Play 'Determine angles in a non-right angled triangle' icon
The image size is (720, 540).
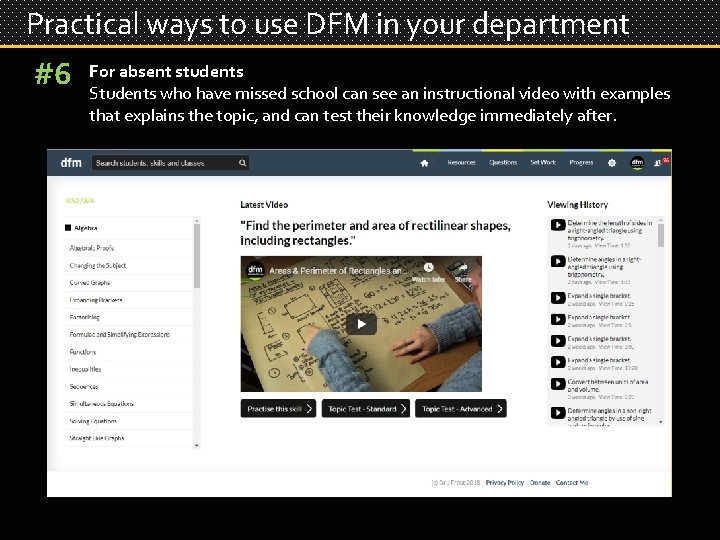pos(558,413)
